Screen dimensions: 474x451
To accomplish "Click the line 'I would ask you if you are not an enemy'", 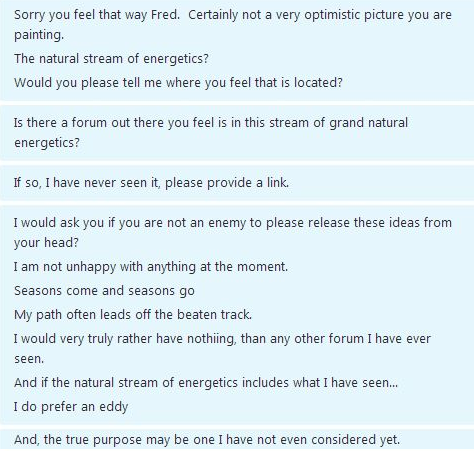I will (233, 223).
